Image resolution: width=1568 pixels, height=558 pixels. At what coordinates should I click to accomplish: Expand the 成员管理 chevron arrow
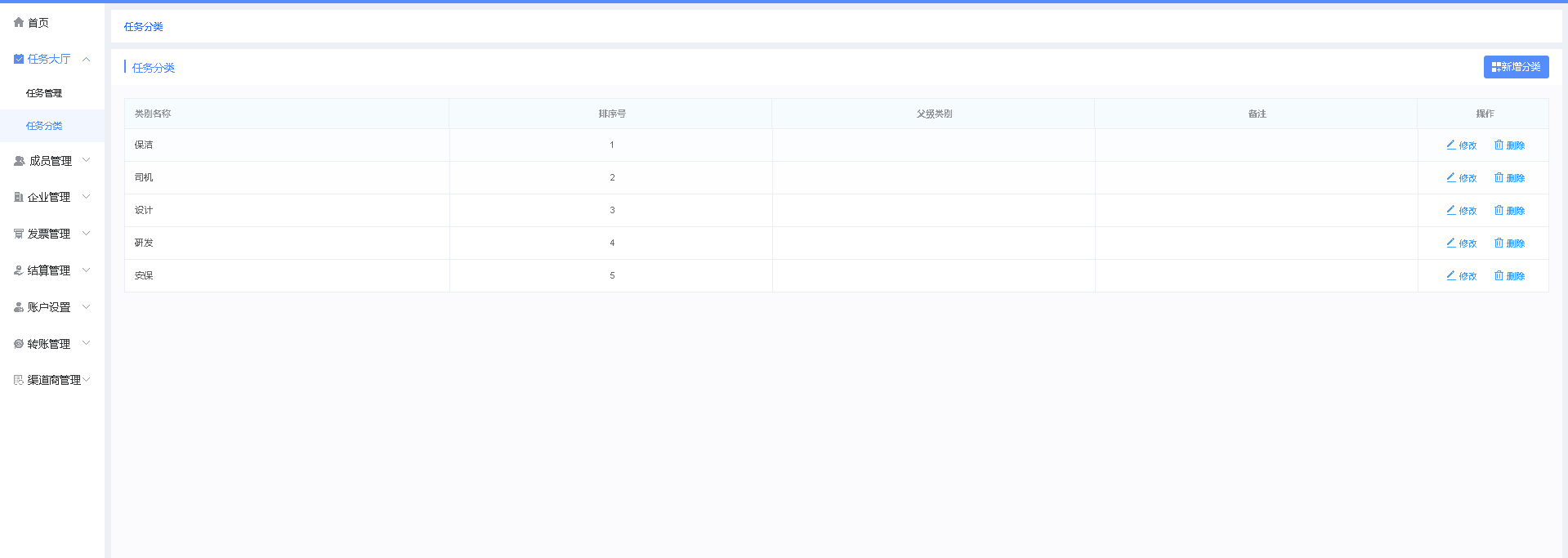pyautogui.click(x=86, y=161)
